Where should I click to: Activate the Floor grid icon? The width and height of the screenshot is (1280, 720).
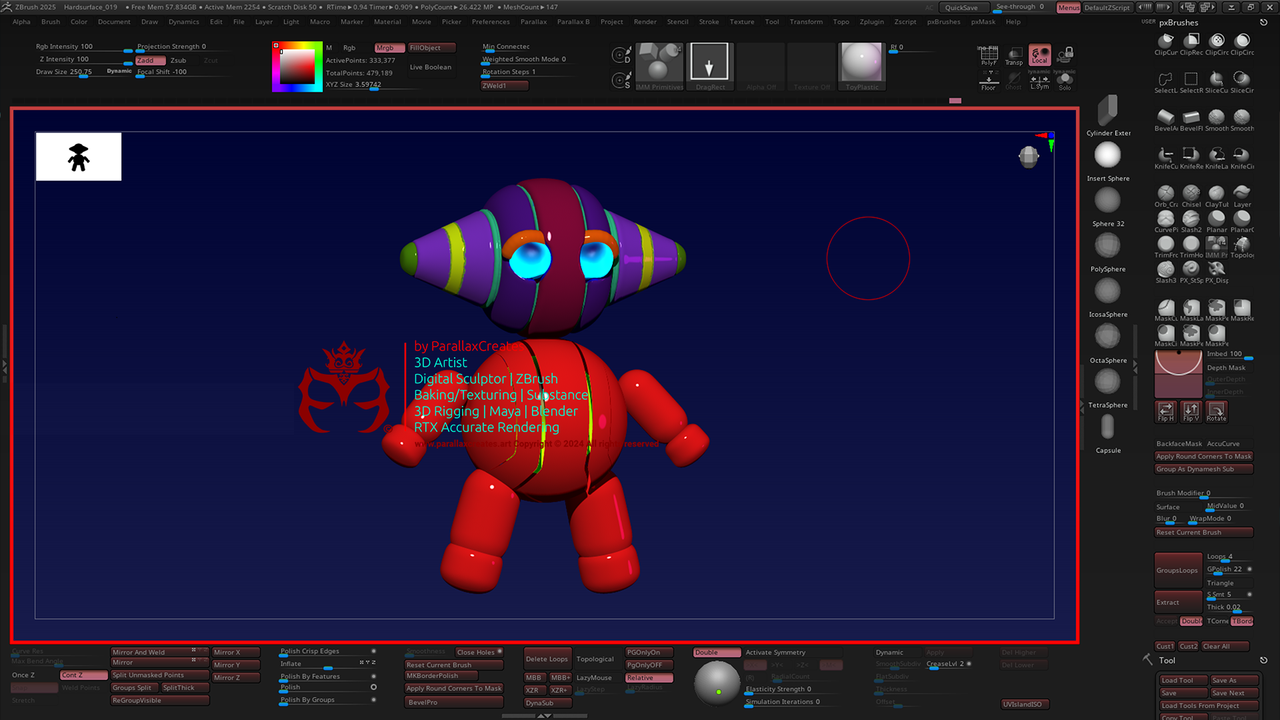coord(989,83)
